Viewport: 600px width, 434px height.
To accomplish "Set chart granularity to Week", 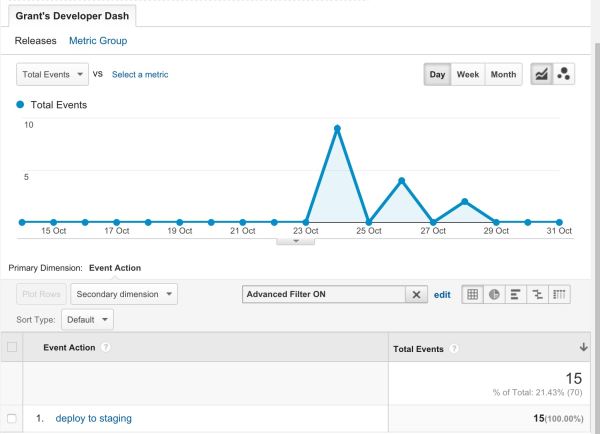I will [468, 74].
